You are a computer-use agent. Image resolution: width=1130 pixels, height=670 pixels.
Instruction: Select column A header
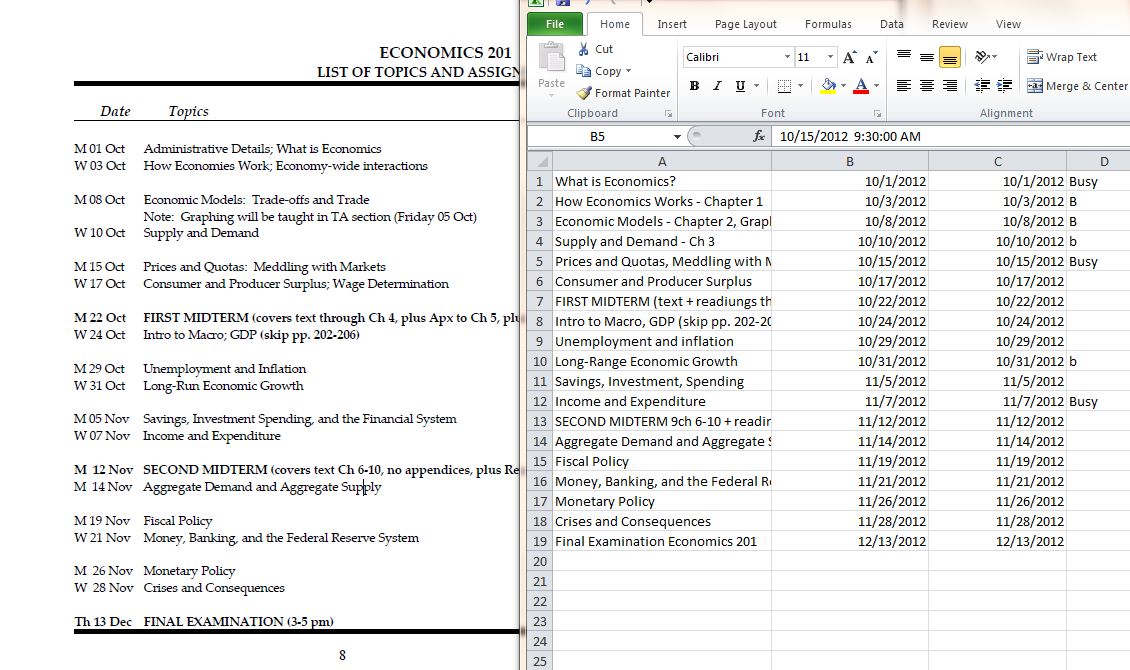click(662, 161)
